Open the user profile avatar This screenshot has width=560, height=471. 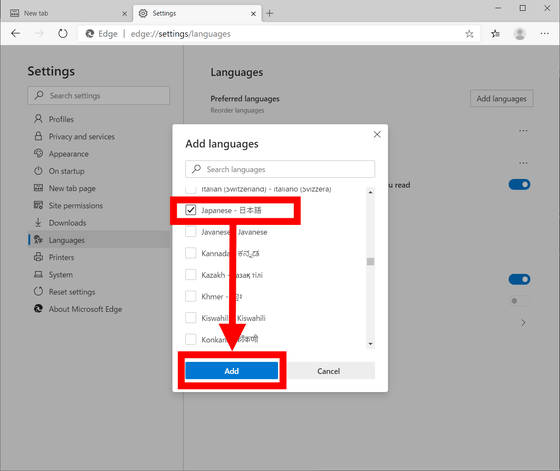pyautogui.click(x=520, y=34)
